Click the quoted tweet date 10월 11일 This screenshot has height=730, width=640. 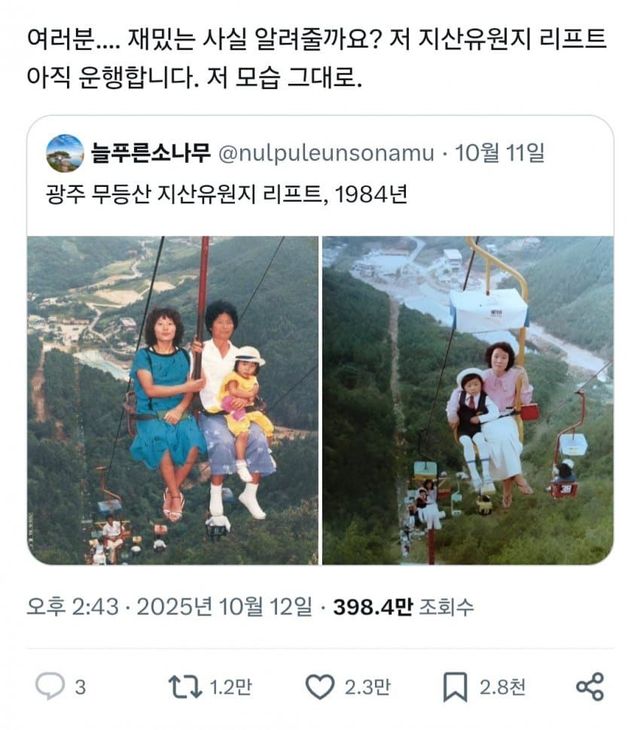pyautogui.click(x=499, y=153)
